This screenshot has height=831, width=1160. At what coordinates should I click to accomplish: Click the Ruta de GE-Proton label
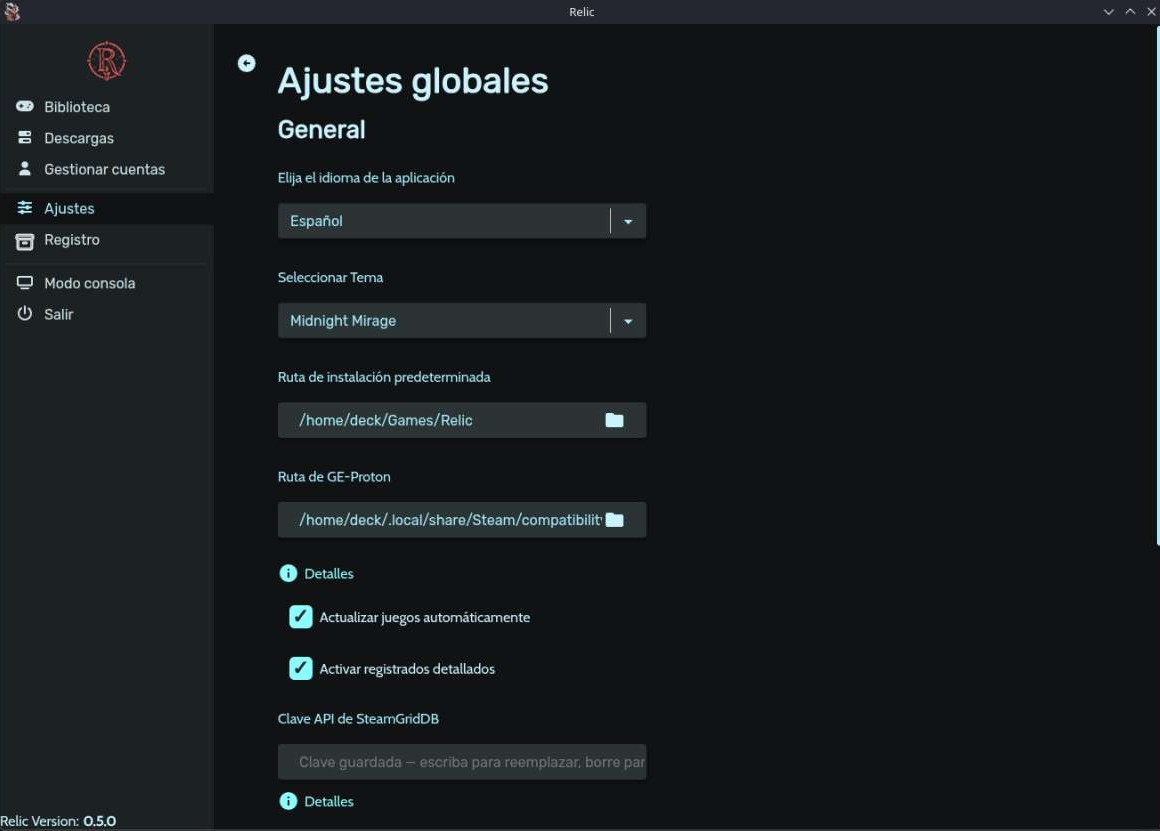(334, 477)
